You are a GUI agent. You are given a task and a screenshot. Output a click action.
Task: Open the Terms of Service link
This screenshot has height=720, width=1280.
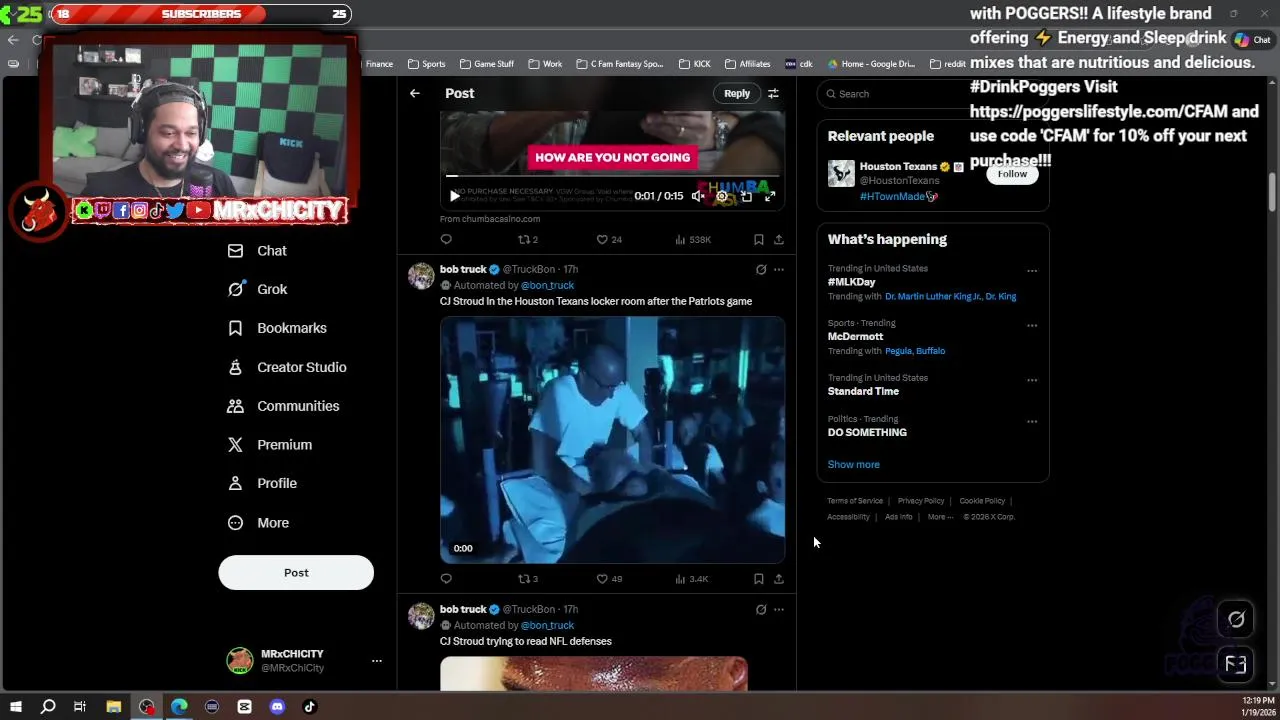click(855, 501)
